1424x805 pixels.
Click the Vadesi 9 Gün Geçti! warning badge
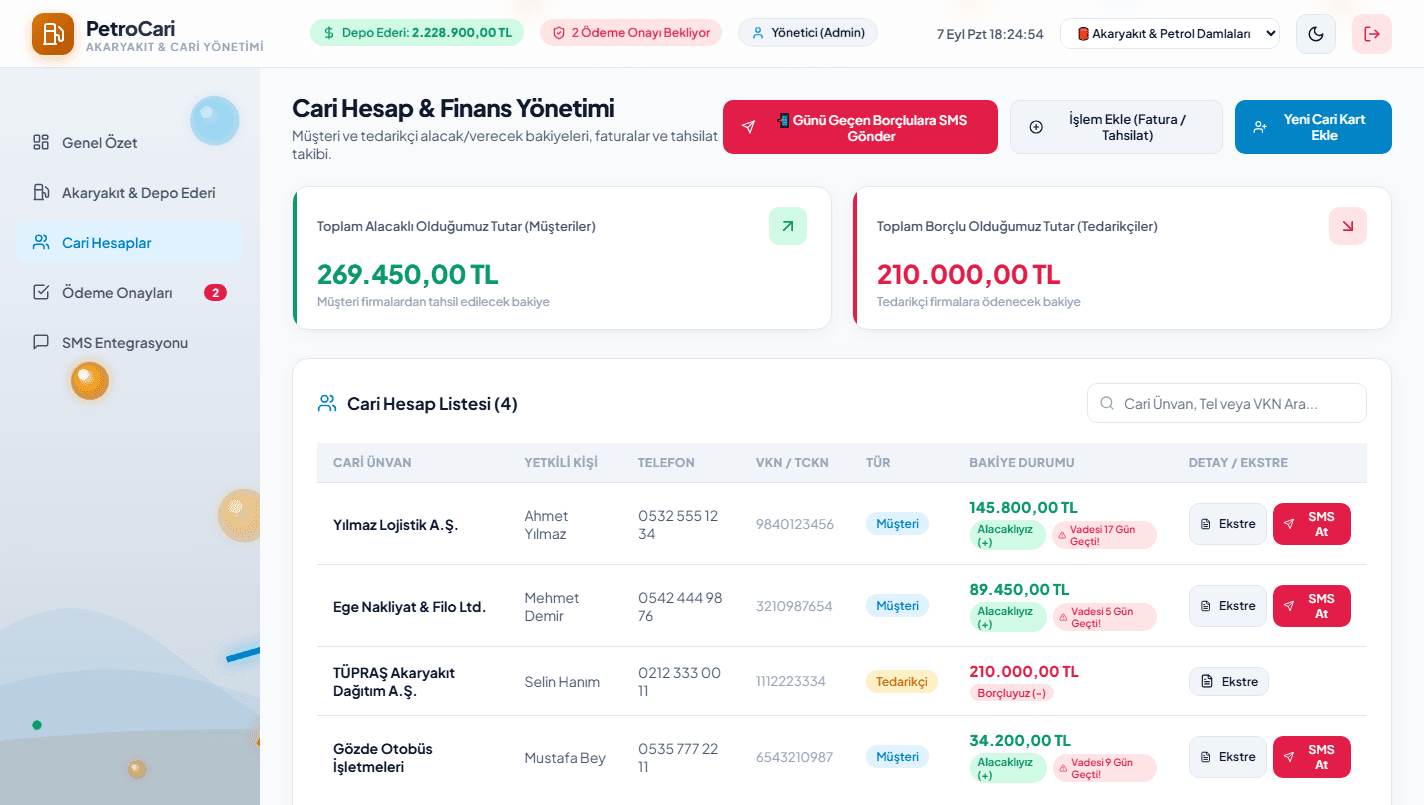1104,769
